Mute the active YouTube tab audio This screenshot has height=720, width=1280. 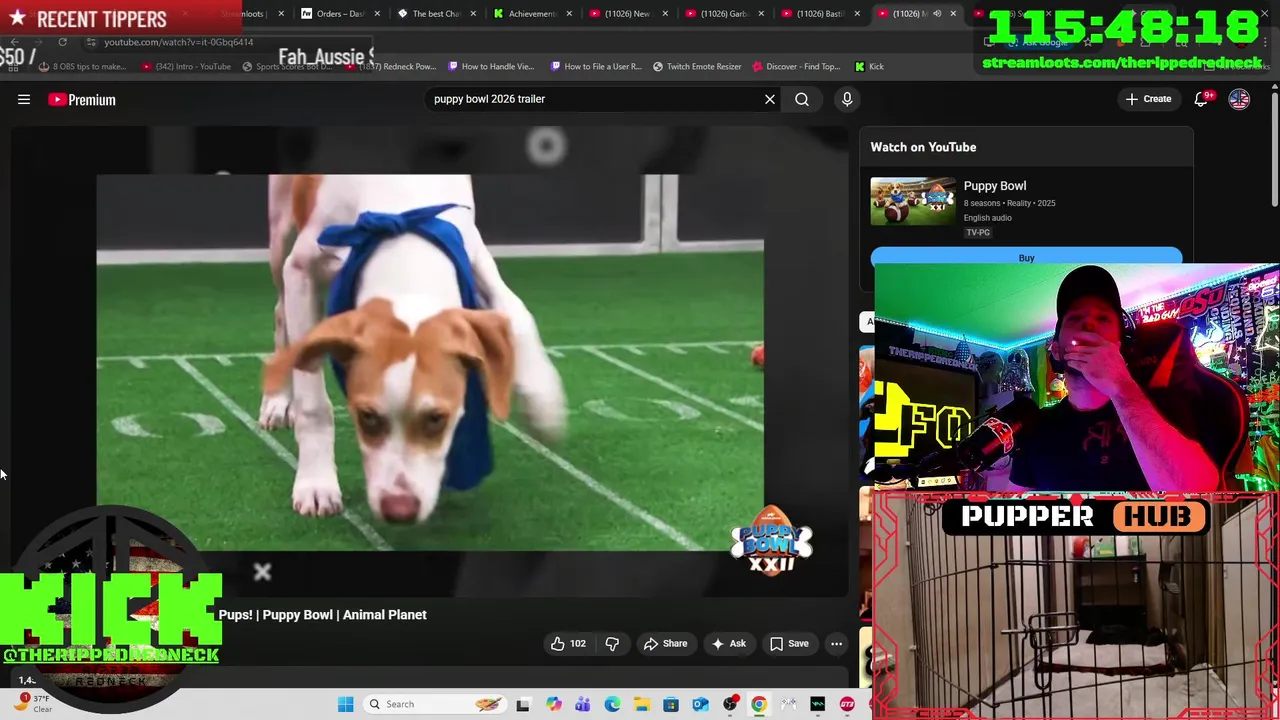[937, 14]
